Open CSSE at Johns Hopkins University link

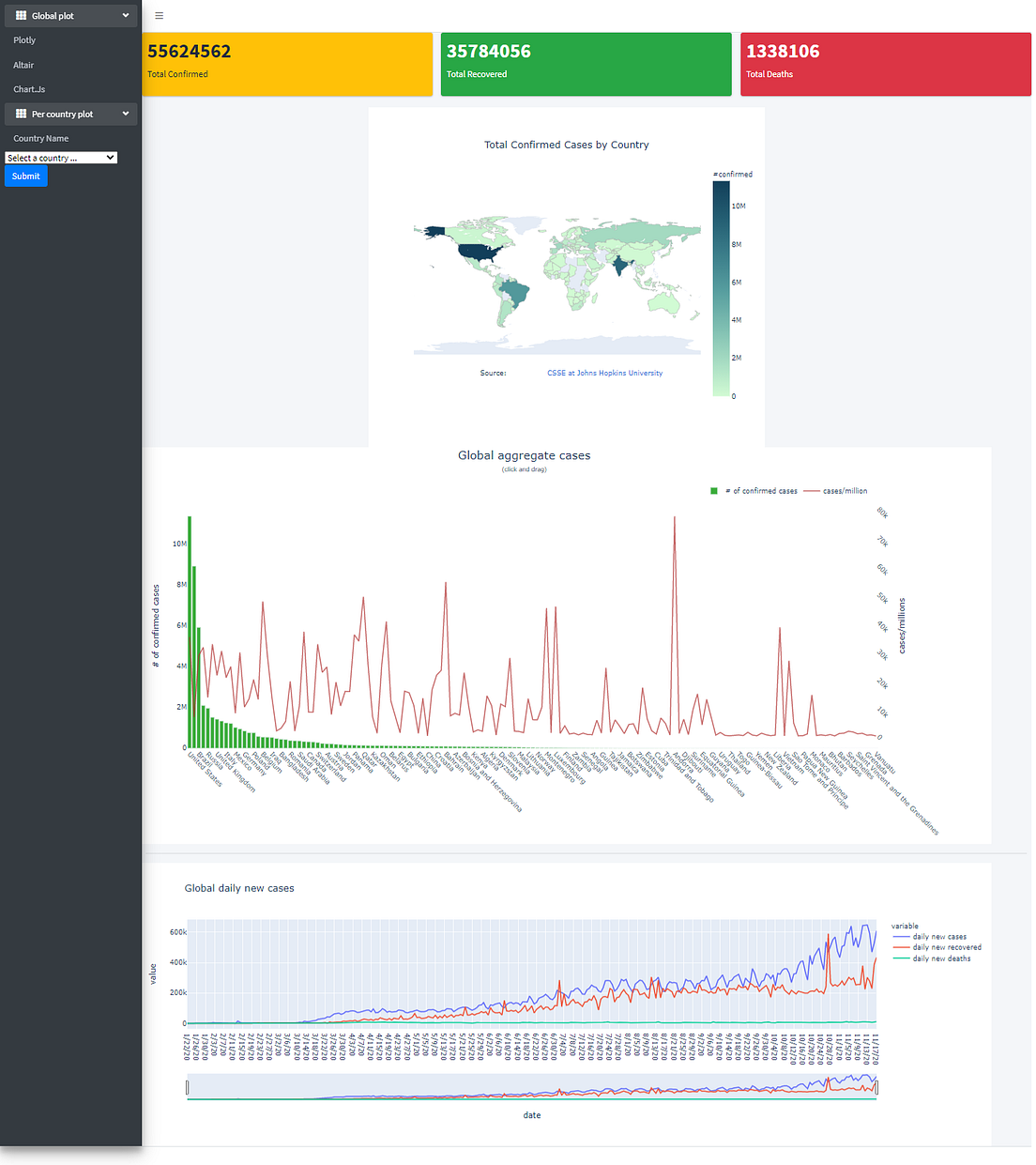pyautogui.click(x=605, y=373)
